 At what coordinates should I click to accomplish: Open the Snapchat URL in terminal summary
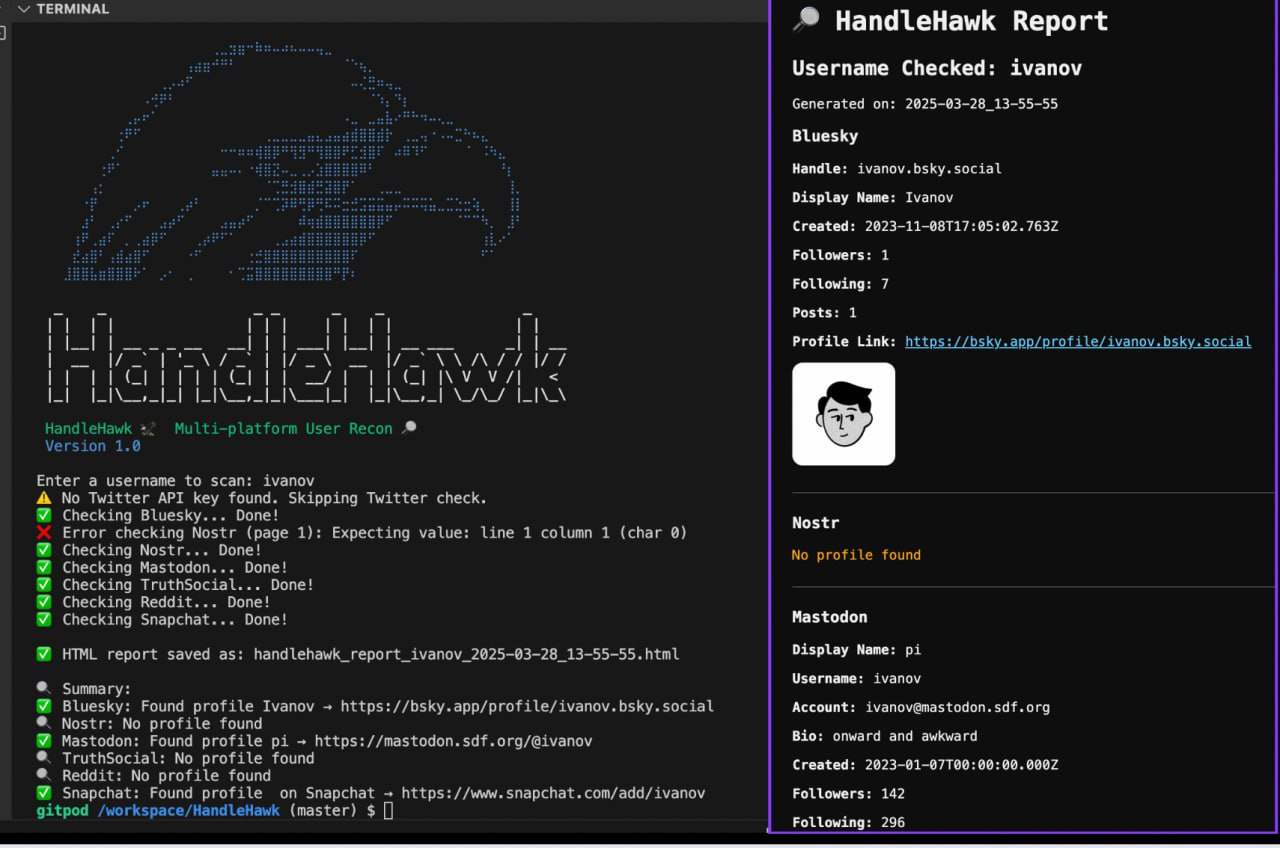coord(553,793)
